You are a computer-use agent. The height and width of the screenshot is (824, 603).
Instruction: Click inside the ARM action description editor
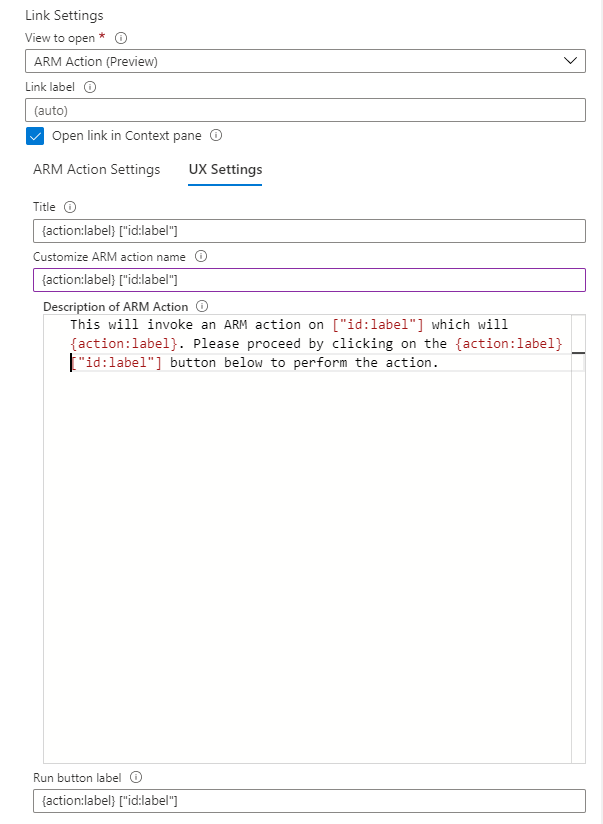click(x=307, y=539)
